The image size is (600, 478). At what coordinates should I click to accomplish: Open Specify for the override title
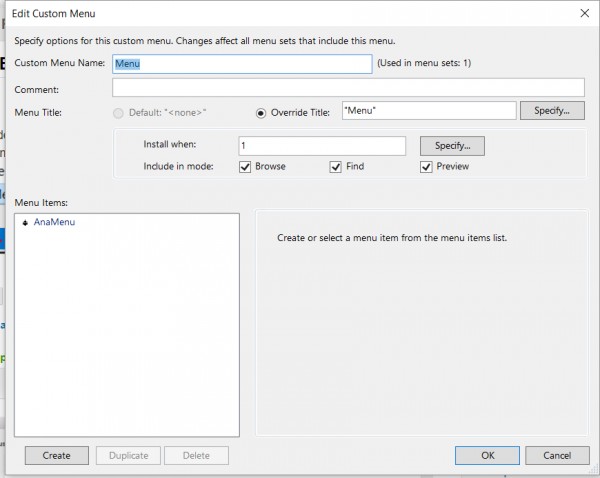click(552, 111)
